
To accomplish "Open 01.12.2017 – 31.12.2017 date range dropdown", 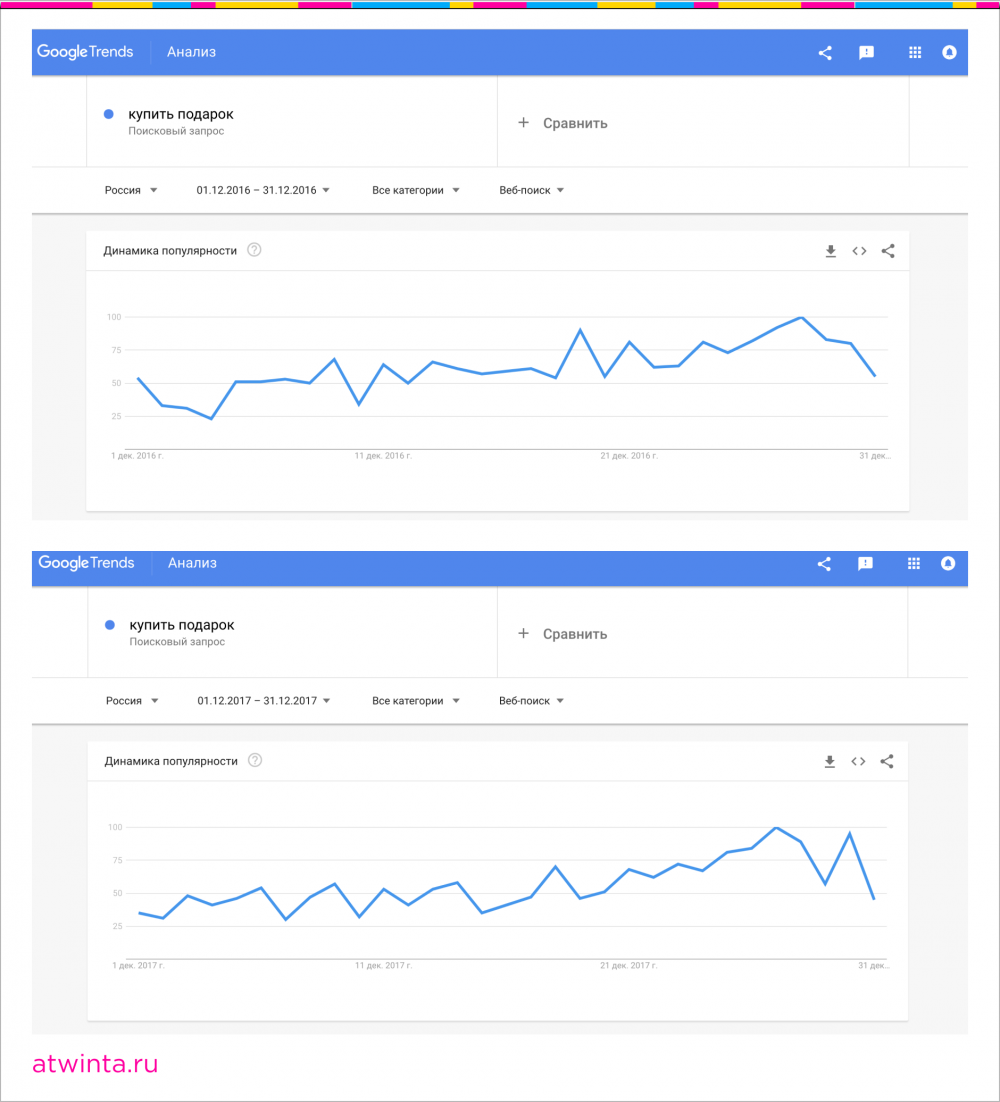I will [x=264, y=701].
